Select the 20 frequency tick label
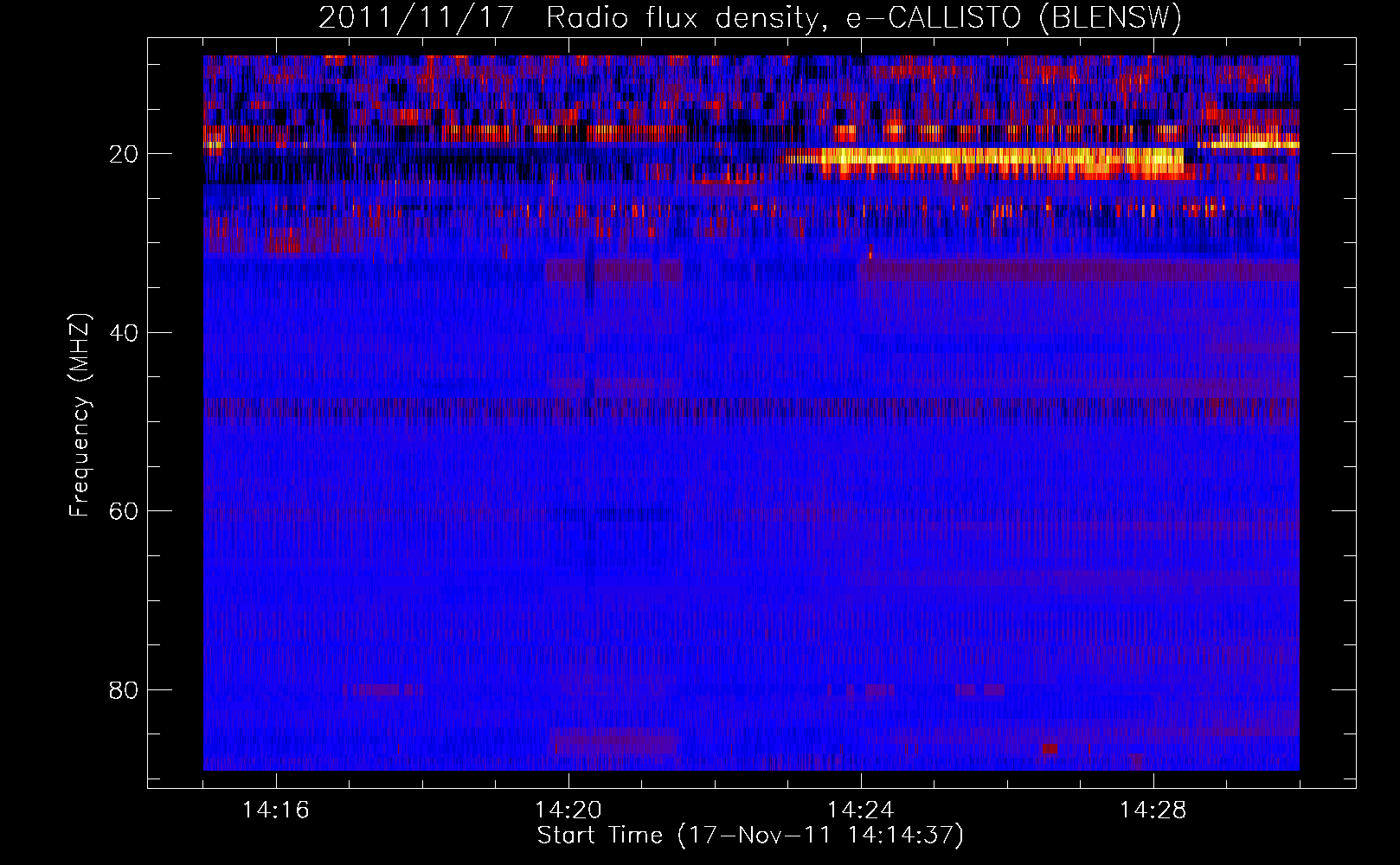The height and width of the screenshot is (865, 1400). (124, 154)
